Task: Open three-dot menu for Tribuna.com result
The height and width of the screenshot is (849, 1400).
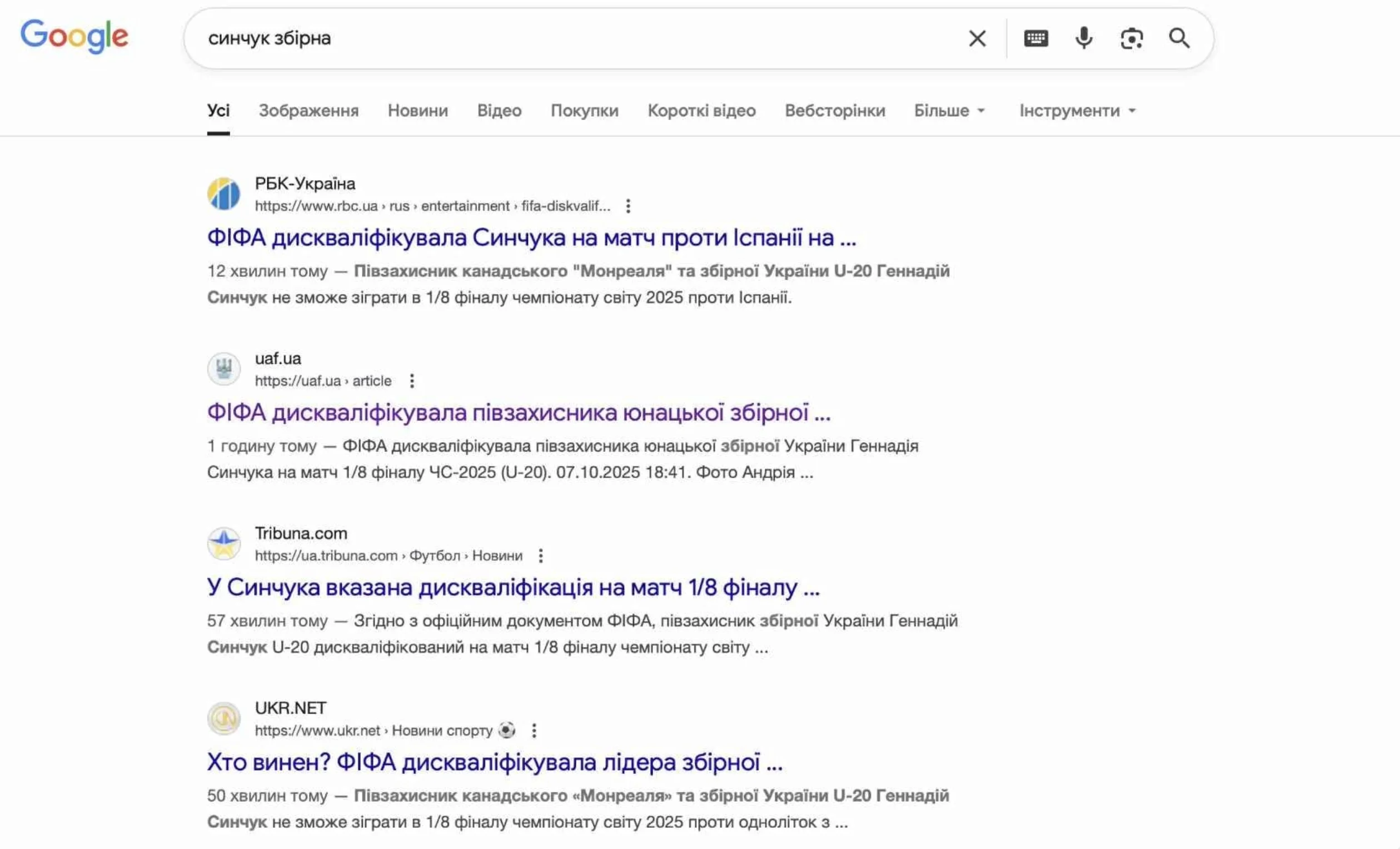Action: click(x=540, y=556)
